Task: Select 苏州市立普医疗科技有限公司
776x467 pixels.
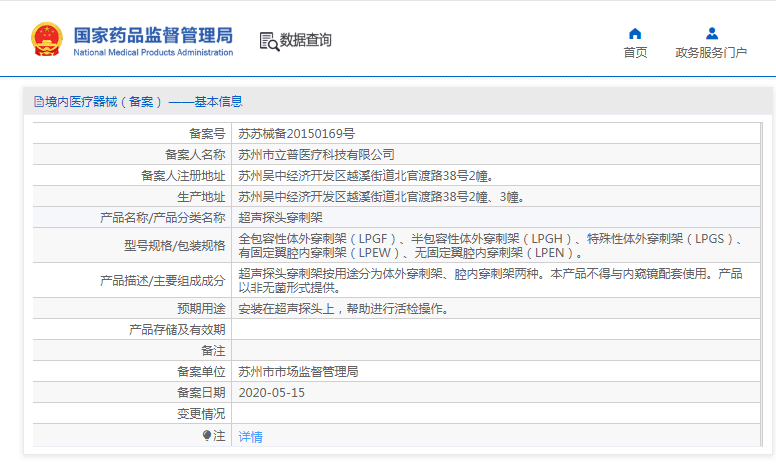Action: point(316,155)
